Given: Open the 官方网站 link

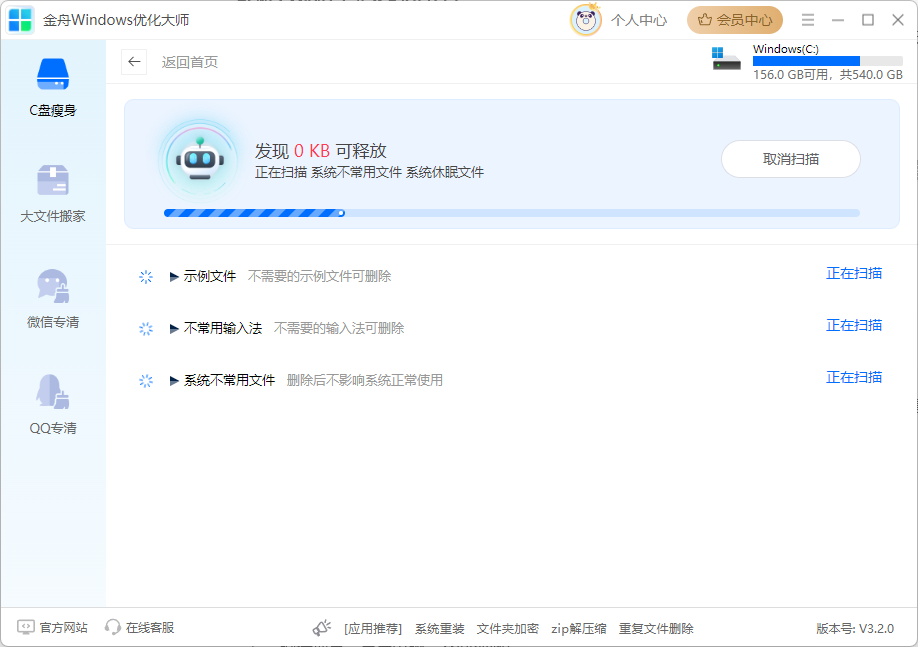Looking at the screenshot, I should pos(63,628).
